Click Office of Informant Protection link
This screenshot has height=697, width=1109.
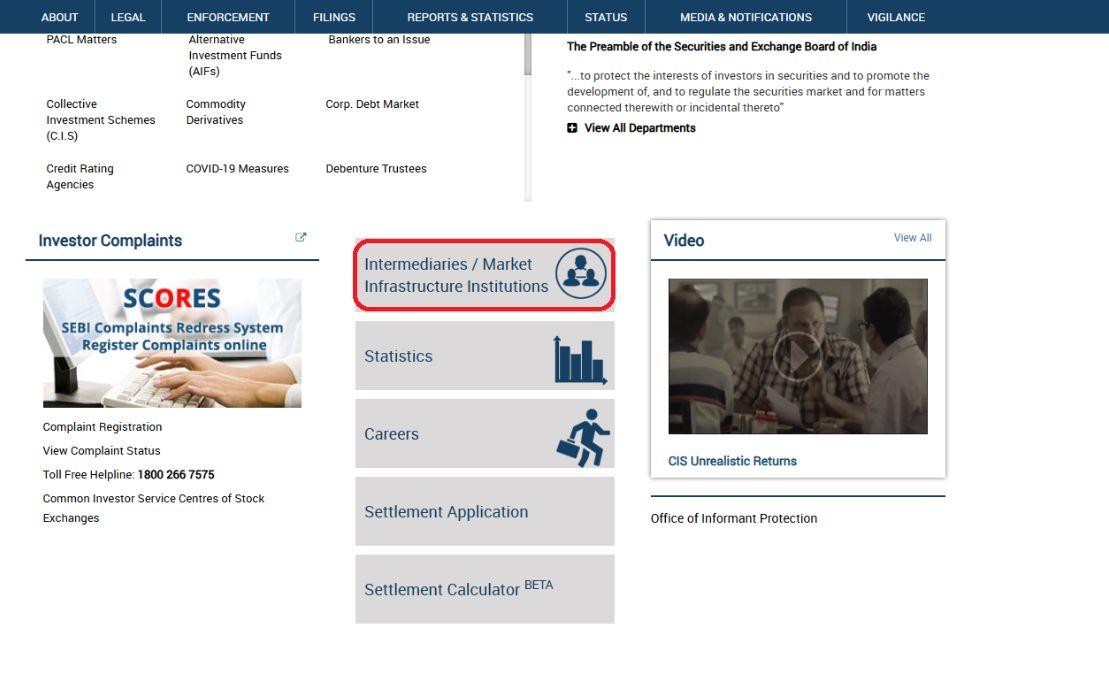tap(734, 518)
